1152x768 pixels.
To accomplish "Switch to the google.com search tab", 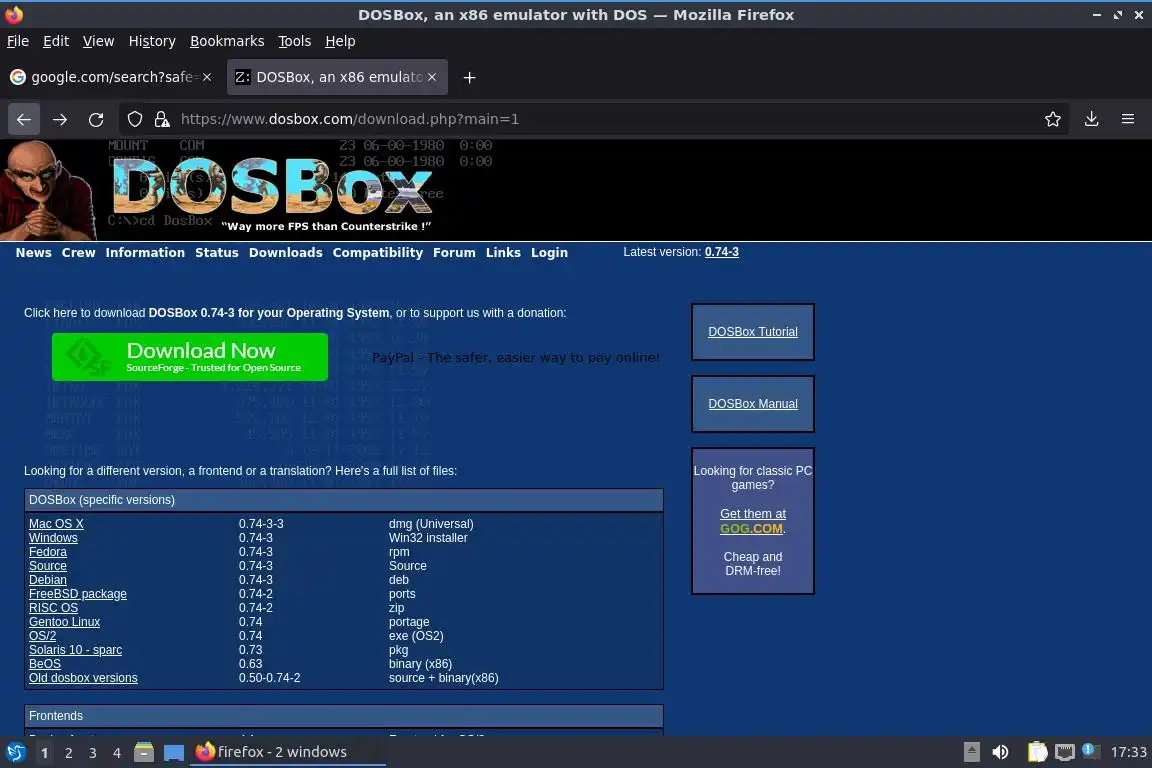I will [x=111, y=77].
